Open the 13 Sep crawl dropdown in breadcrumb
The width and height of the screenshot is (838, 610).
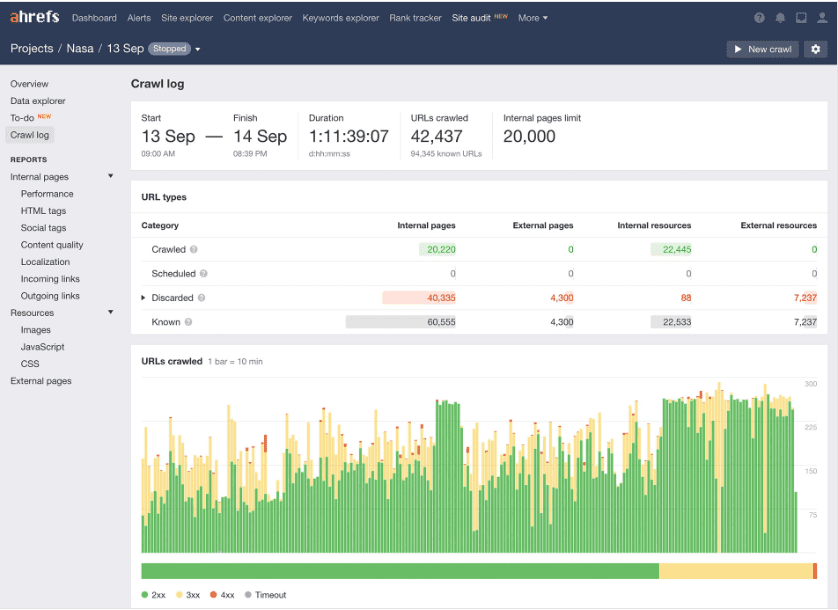pyautogui.click(x=199, y=48)
